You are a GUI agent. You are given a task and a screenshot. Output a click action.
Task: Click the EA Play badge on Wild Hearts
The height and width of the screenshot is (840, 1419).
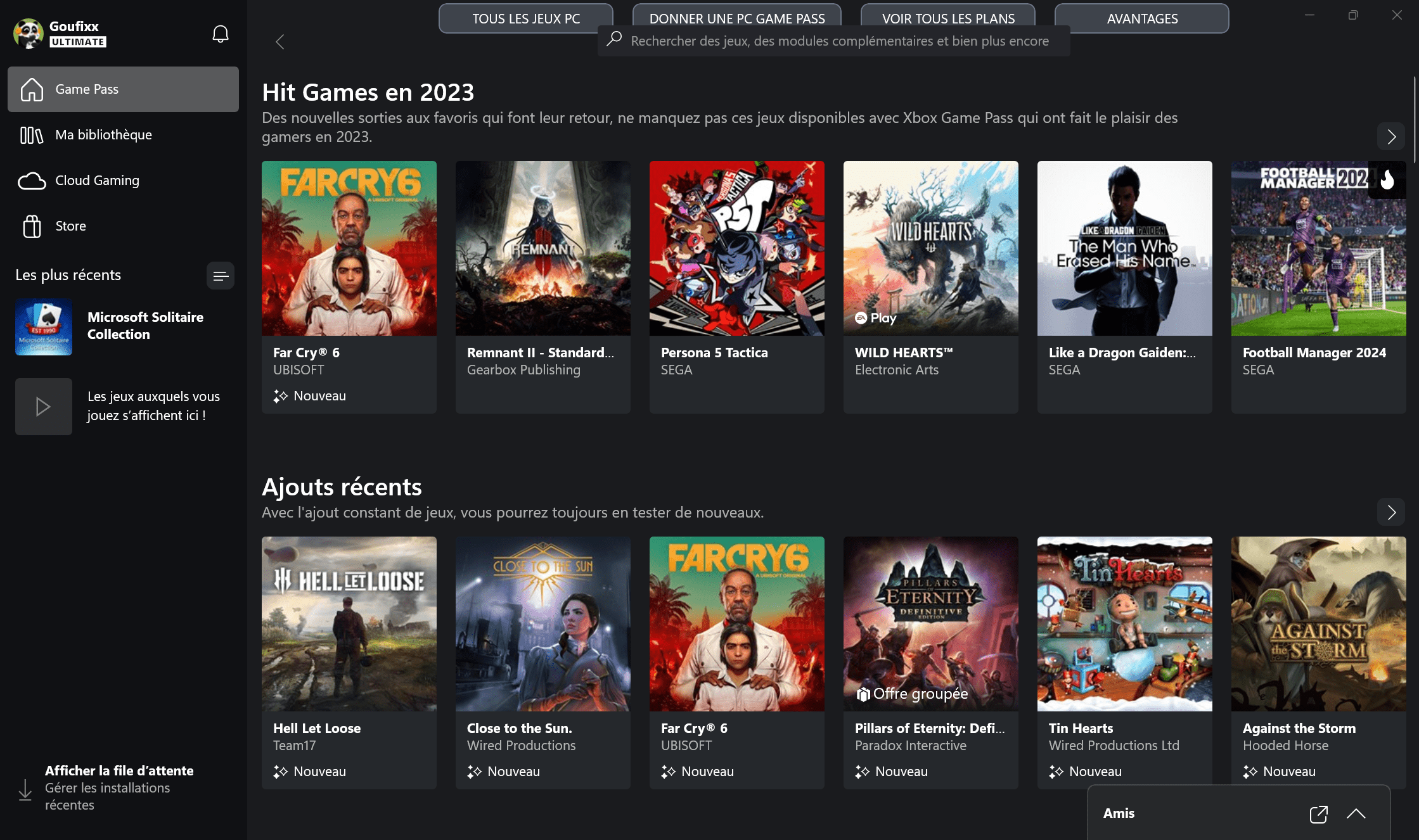875,318
